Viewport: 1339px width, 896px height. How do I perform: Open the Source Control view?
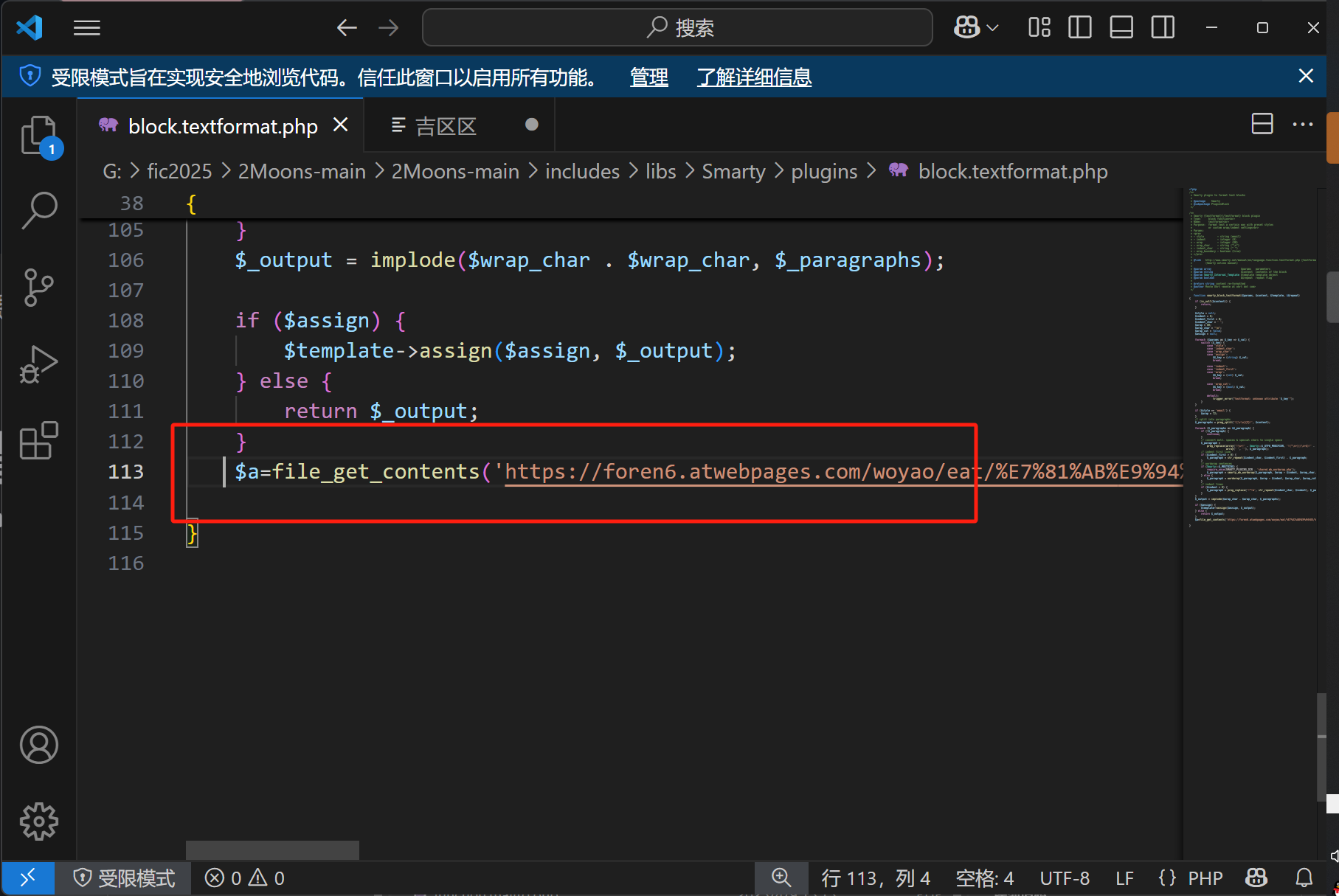[x=39, y=287]
